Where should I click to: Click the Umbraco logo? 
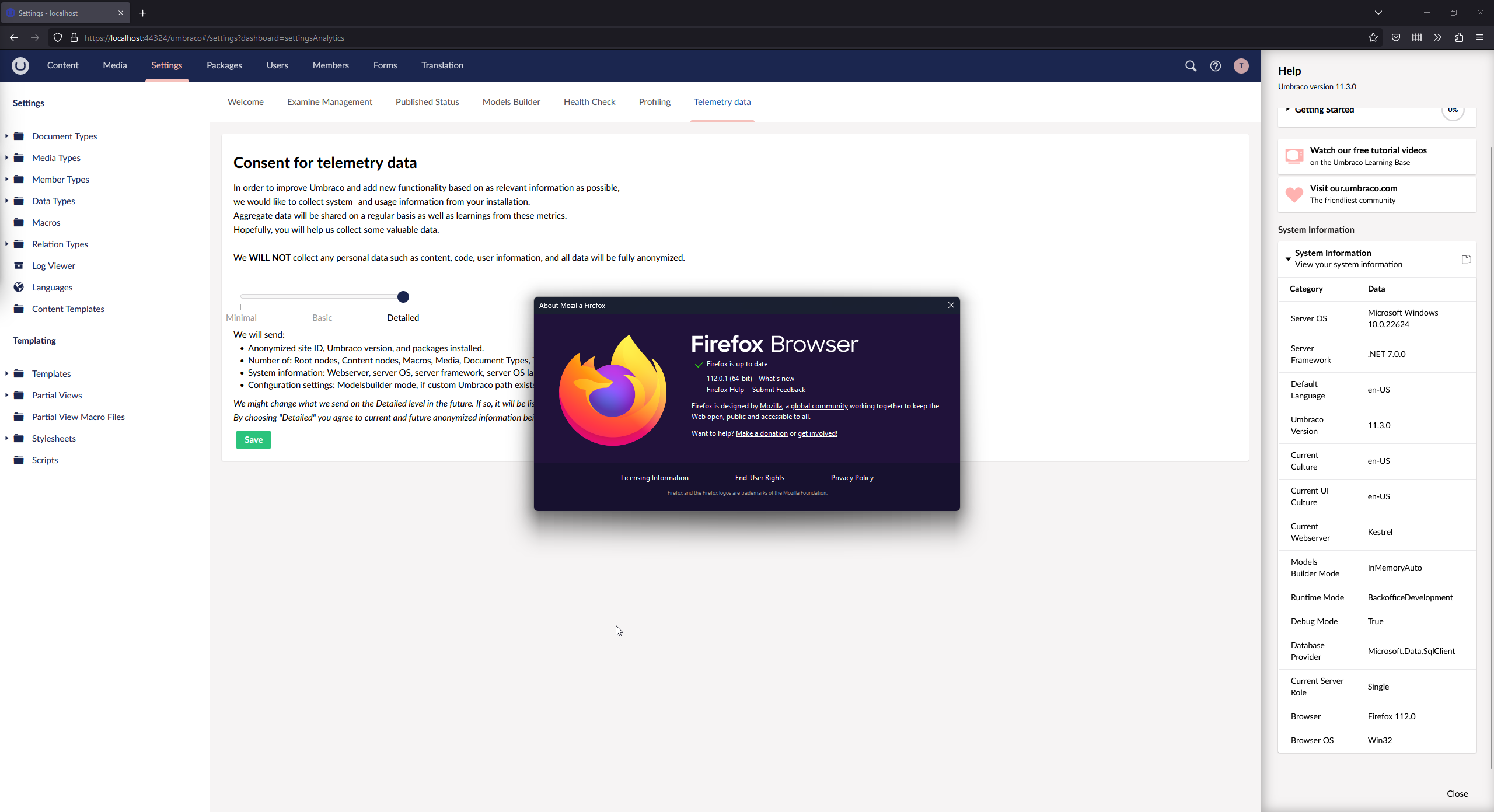tap(20, 66)
